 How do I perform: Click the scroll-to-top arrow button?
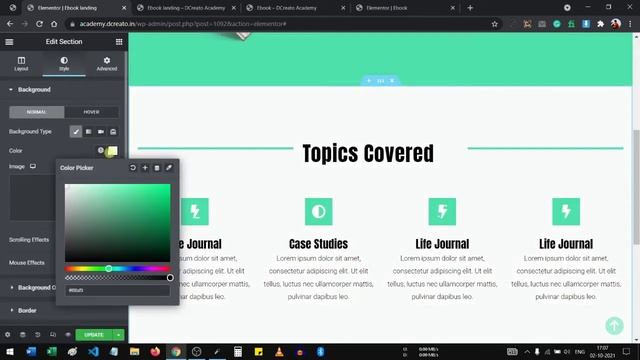614,326
